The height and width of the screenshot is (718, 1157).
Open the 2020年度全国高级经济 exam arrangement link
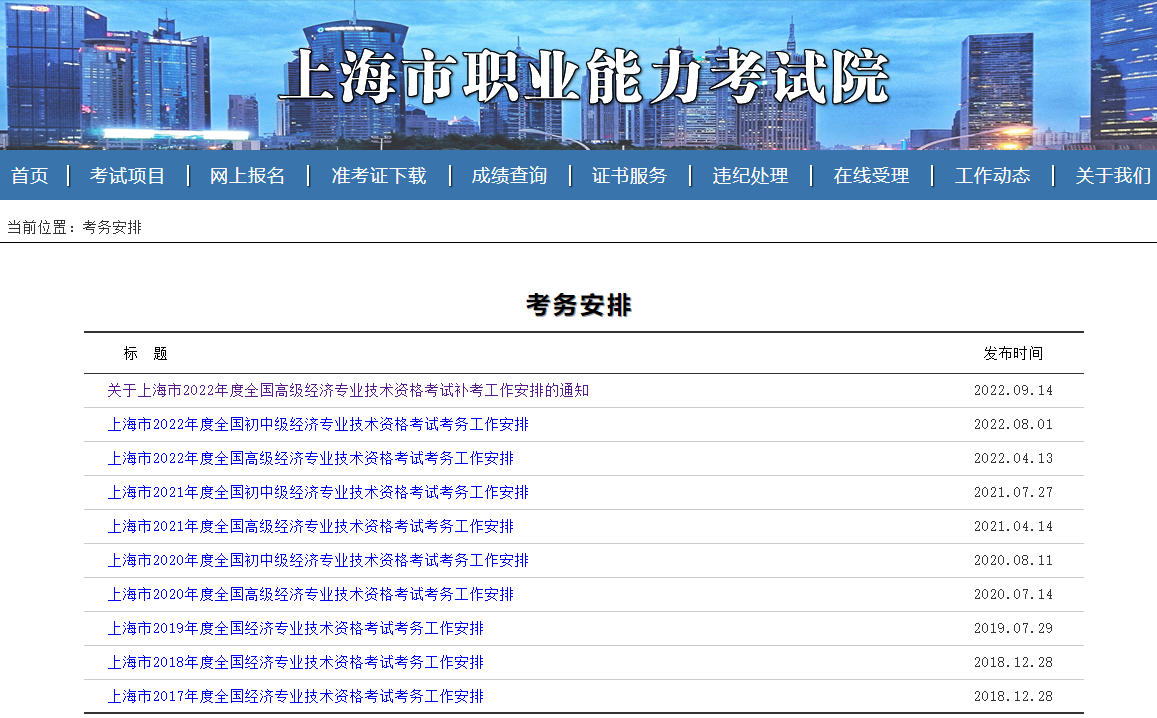coord(310,593)
